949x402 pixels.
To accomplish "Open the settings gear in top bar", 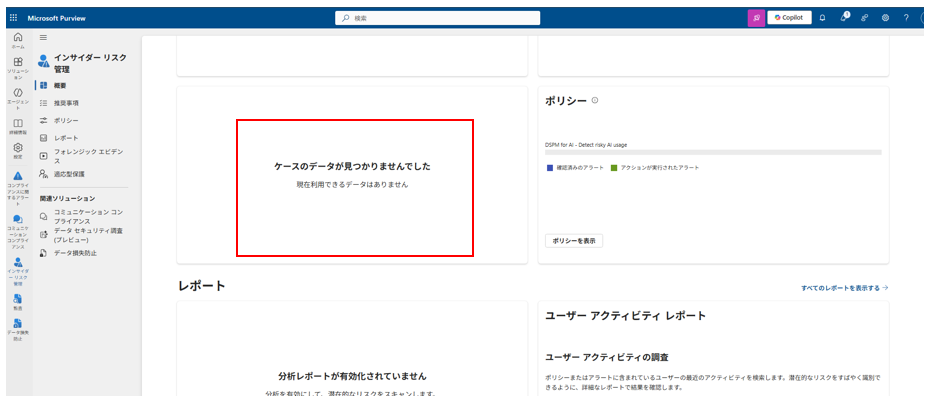I will [x=885, y=18].
